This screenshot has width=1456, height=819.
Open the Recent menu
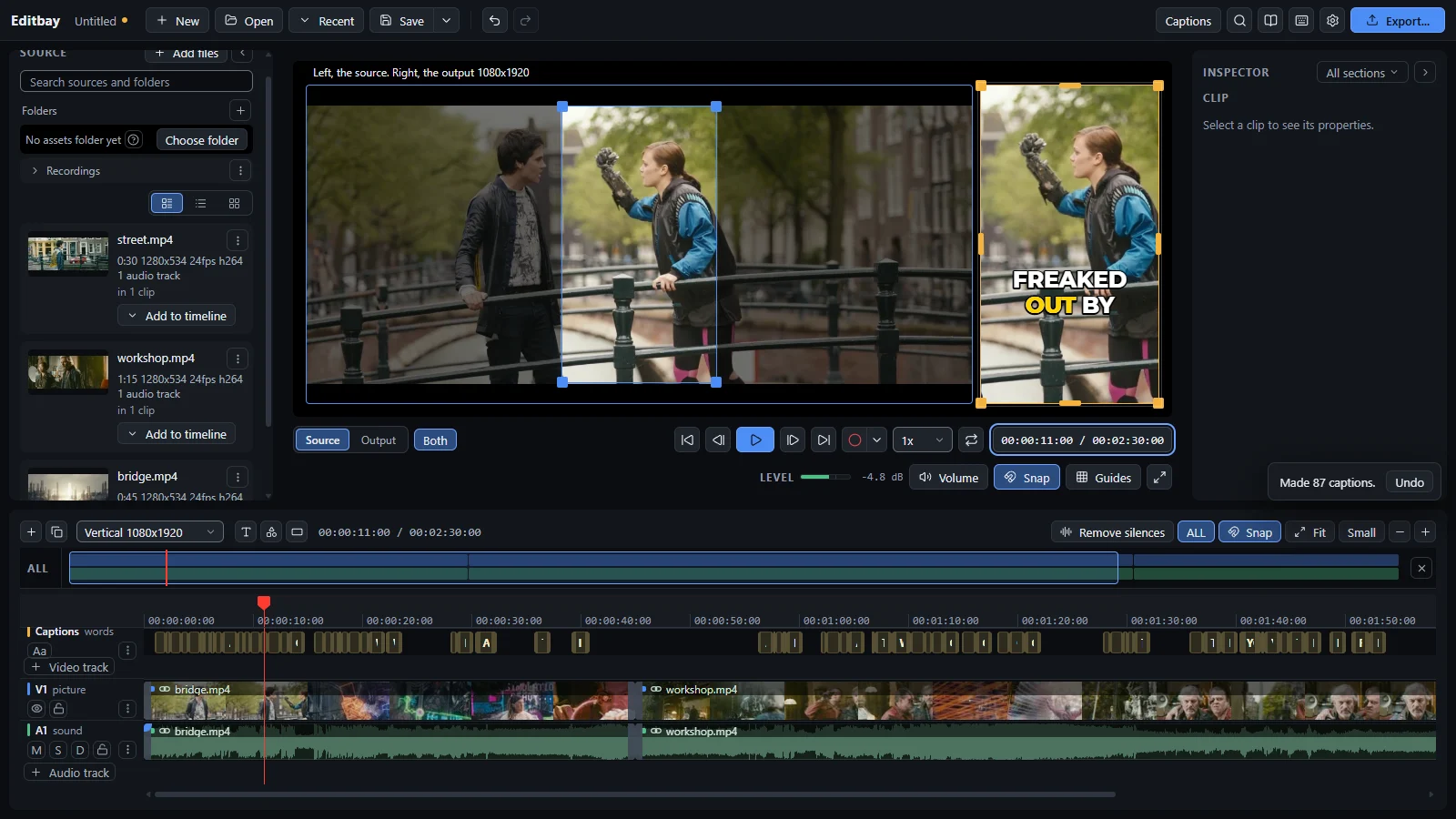(x=326, y=21)
